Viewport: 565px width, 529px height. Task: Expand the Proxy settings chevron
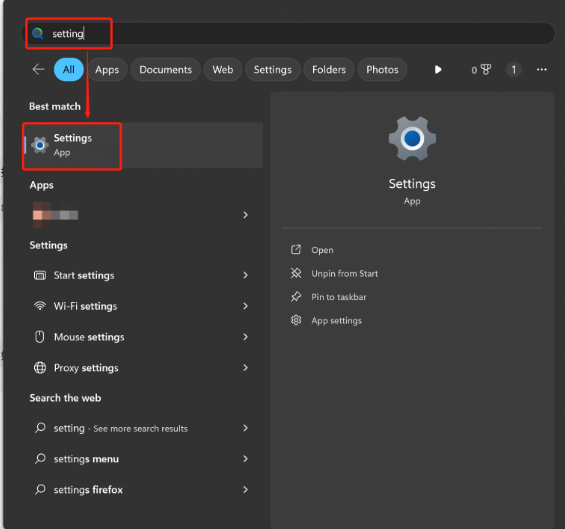click(x=245, y=368)
